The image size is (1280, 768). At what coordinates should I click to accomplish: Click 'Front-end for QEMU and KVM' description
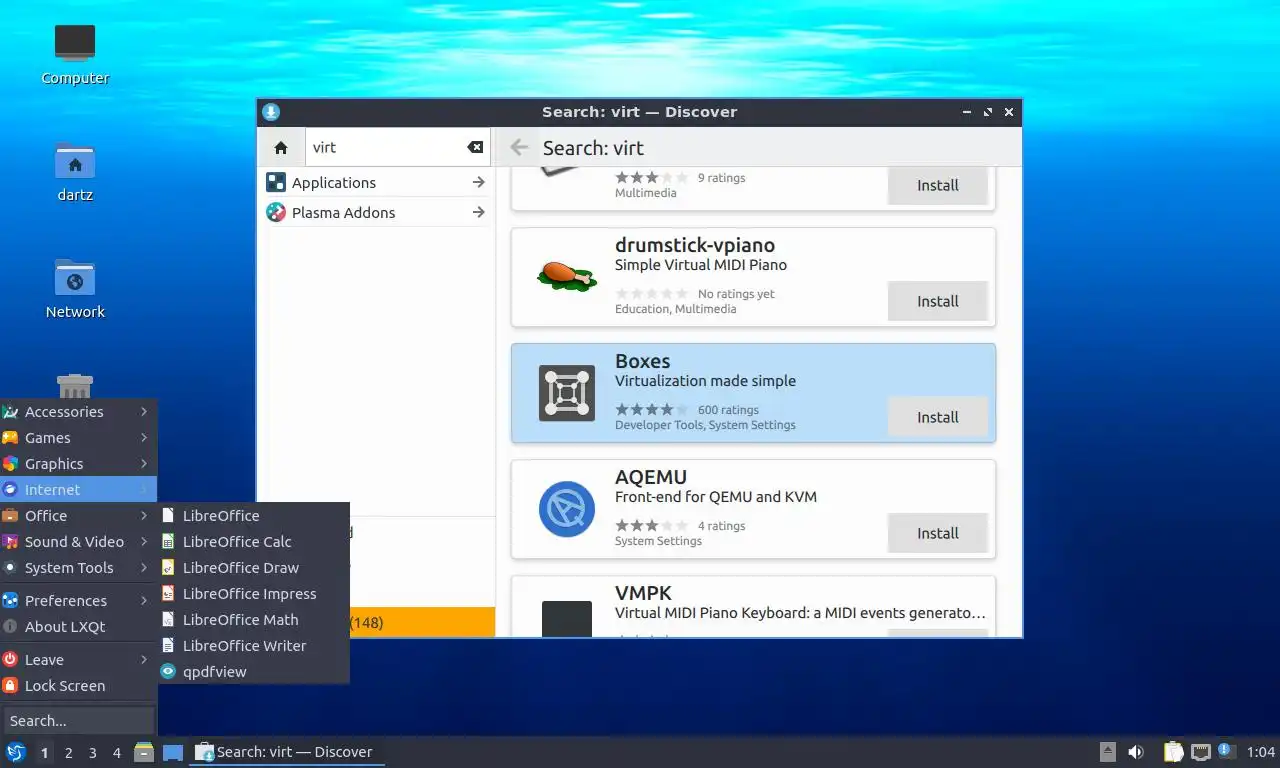pos(716,497)
